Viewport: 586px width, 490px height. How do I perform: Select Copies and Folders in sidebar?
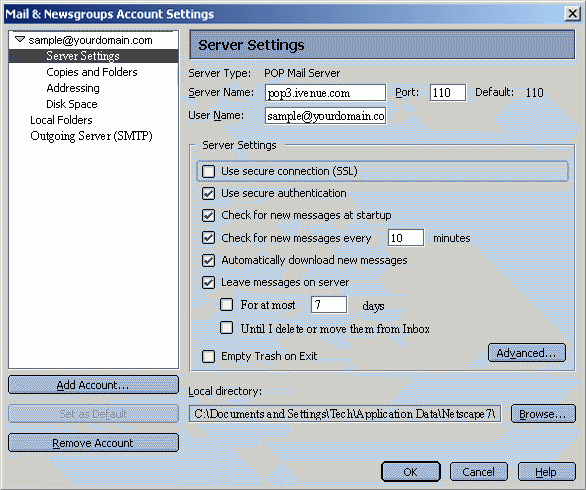pyautogui.click(x=92, y=72)
